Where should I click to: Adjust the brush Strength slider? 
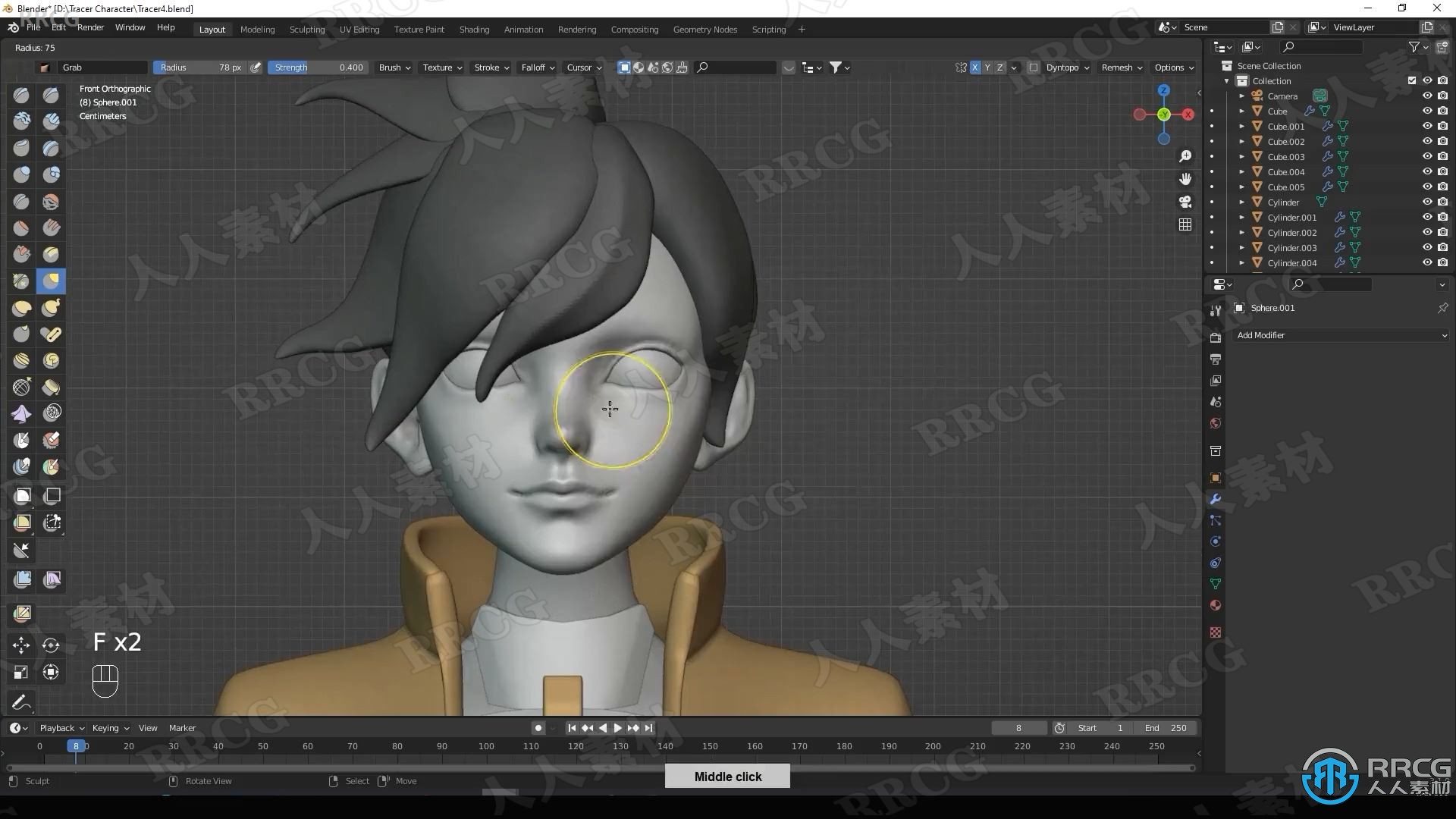[x=318, y=67]
